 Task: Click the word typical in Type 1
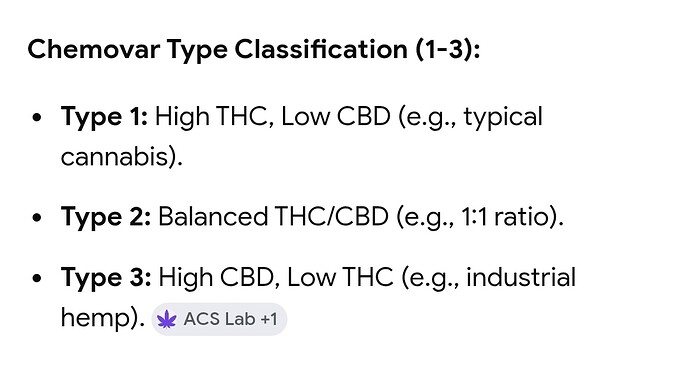(x=503, y=117)
